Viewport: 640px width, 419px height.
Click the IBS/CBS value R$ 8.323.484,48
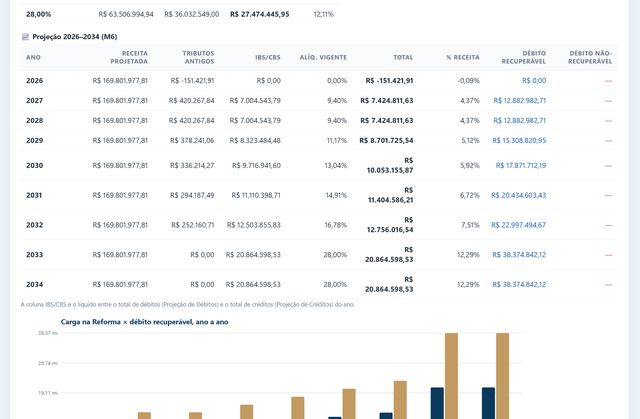[x=255, y=141]
